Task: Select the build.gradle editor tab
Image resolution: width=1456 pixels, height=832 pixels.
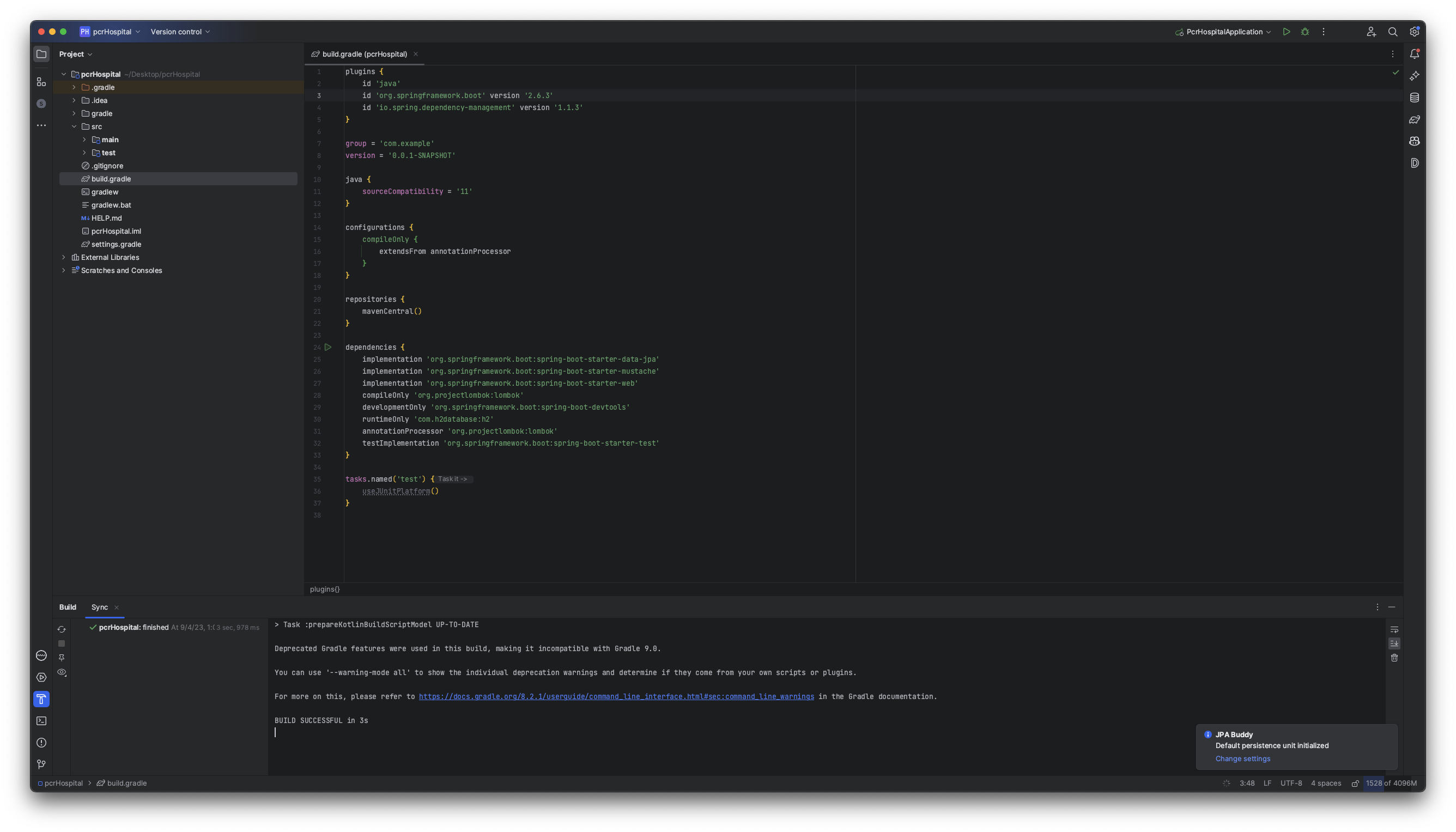Action: click(365, 54)
